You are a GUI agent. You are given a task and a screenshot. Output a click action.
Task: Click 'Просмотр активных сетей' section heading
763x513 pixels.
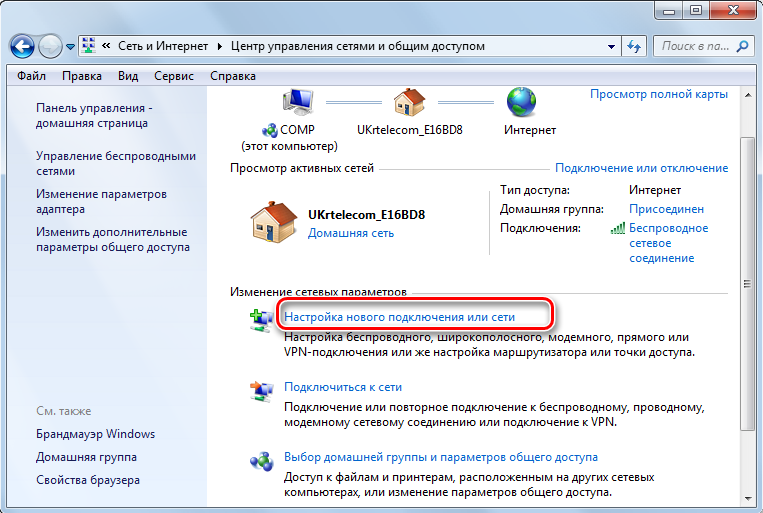pyautogui.click(x=302, y=168)
